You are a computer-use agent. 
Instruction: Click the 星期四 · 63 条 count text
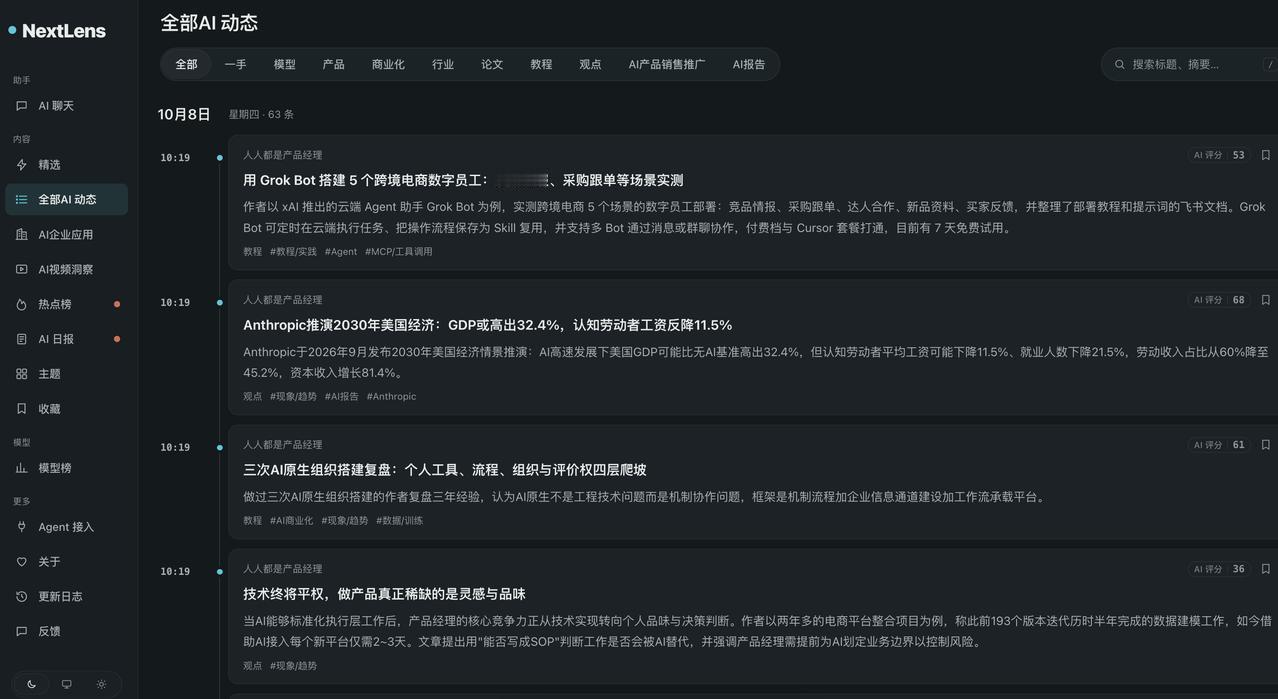click(x=261, y=115)
